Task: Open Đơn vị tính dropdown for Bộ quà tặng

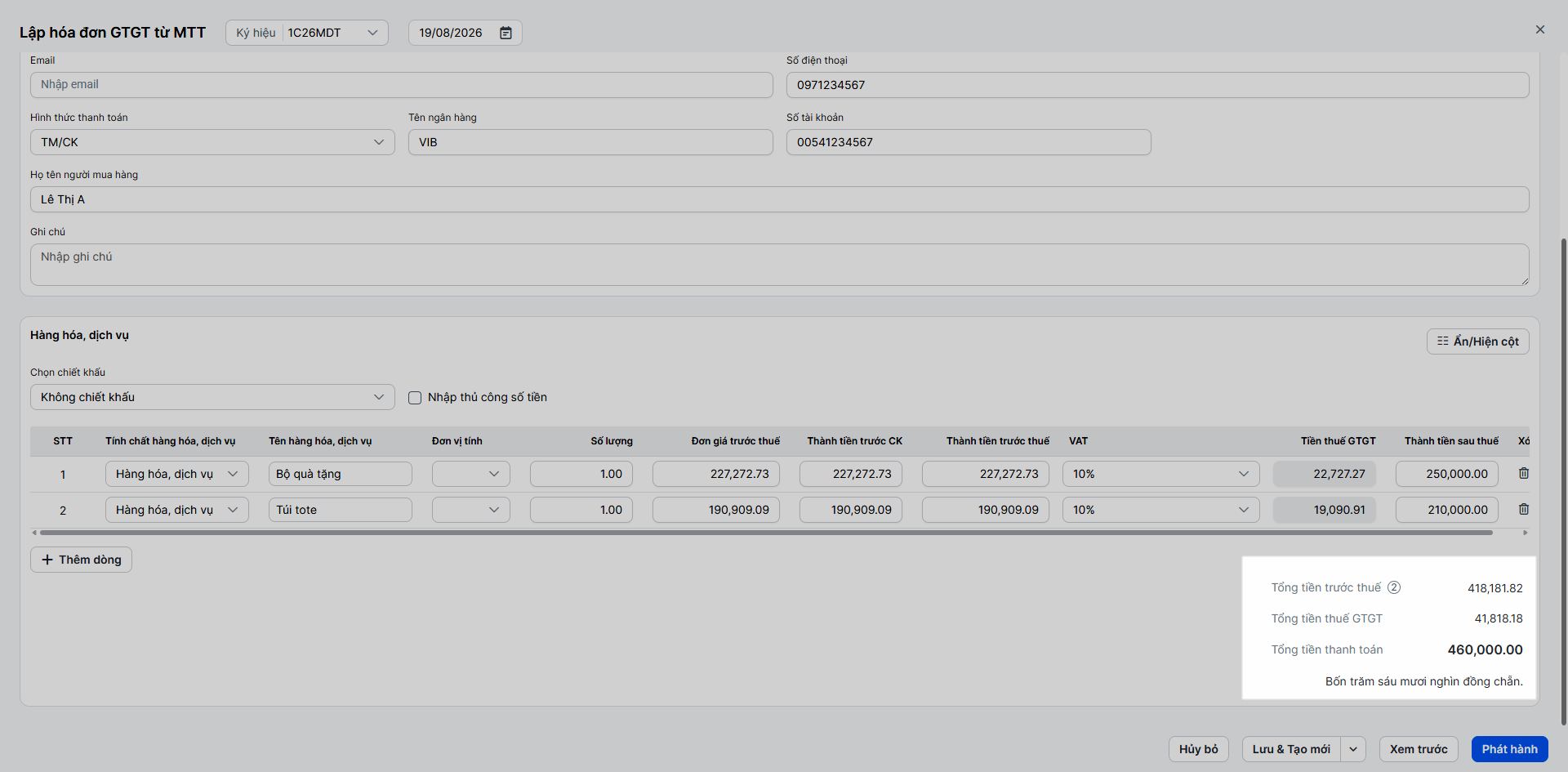Action: point(471,474)
